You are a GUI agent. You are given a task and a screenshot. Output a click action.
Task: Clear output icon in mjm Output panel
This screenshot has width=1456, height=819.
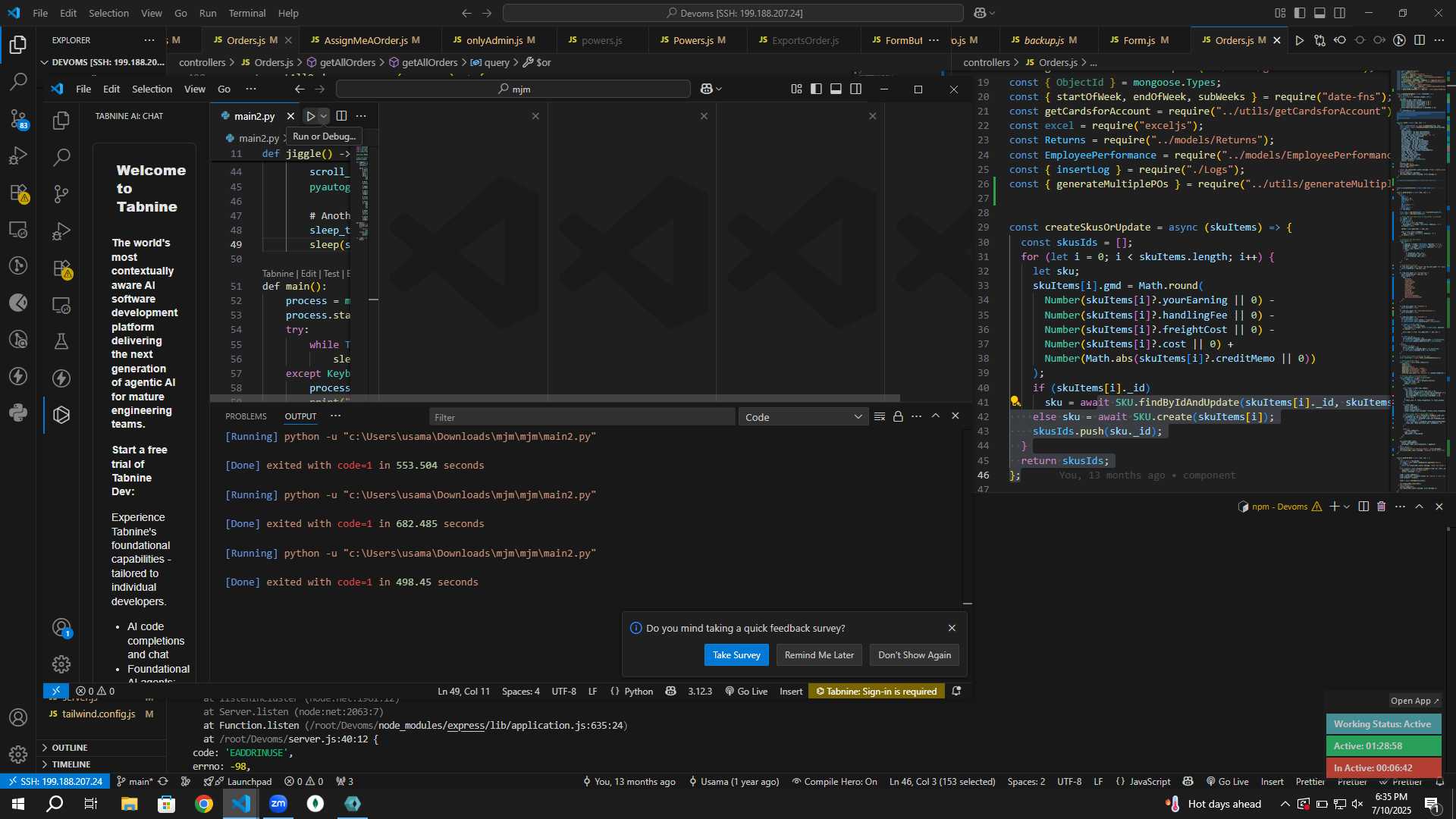click(880, 416)
